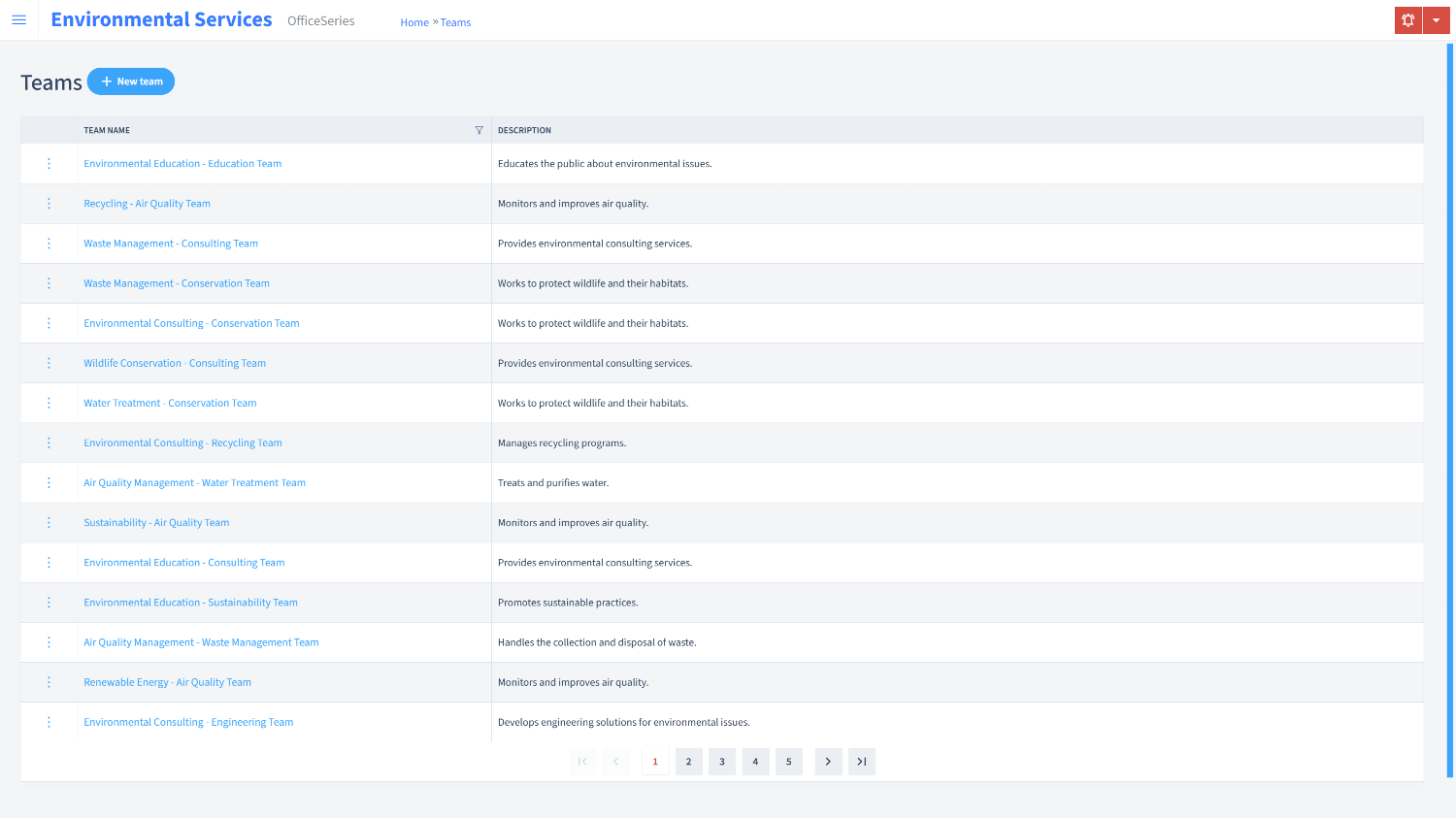Viewport: 1456px width, 818px height.
Task: Open the kebab menu for Renewable Energy - Air Quality Team
Action: [49, 682]
